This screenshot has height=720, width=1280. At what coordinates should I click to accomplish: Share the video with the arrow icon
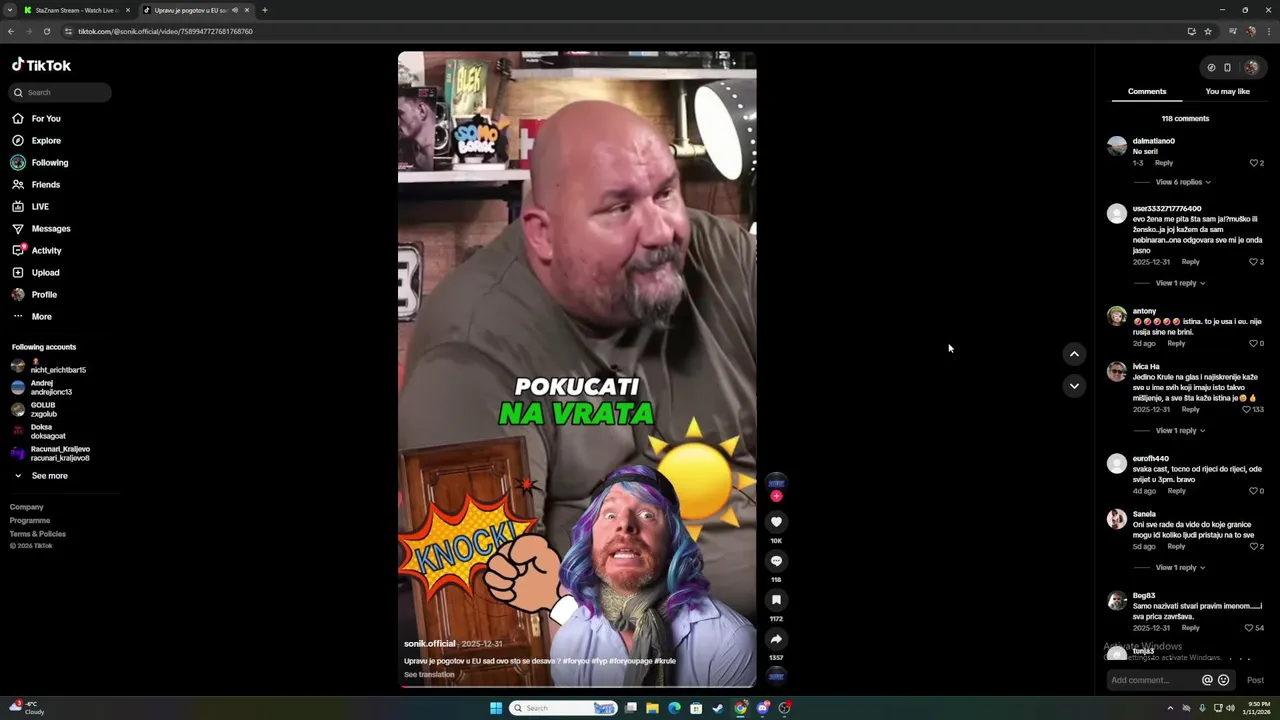[x=776, y=639]
